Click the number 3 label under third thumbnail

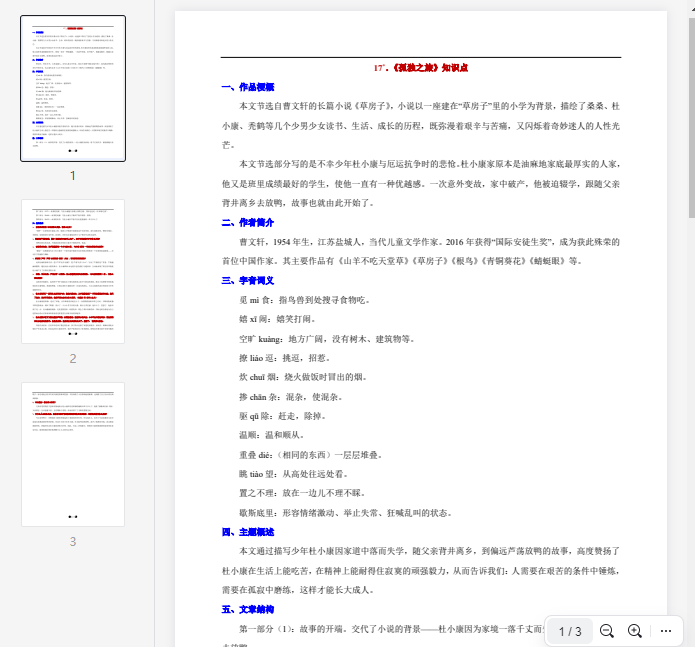point(73,542)
